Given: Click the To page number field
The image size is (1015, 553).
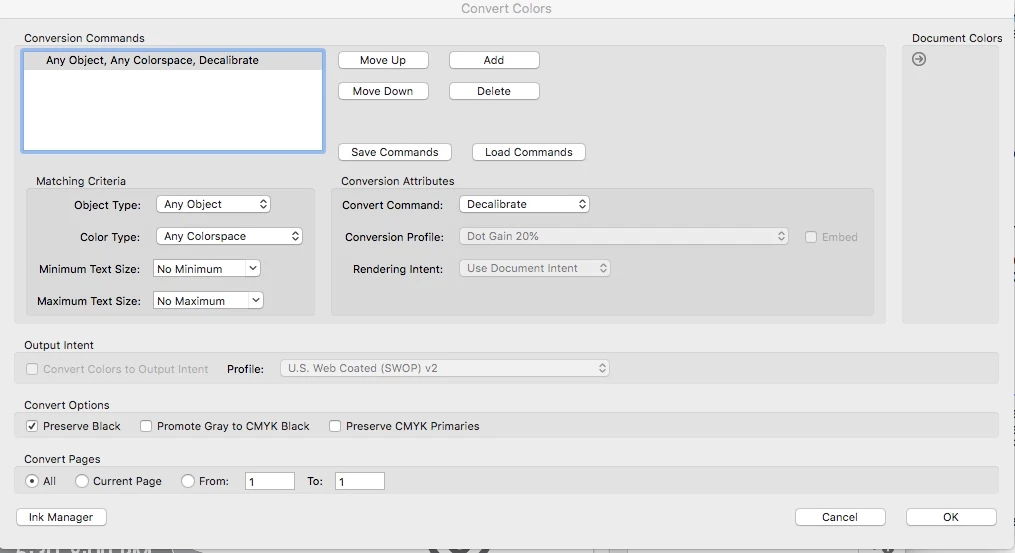Looking at the screenshot, I should coord(360,481).
